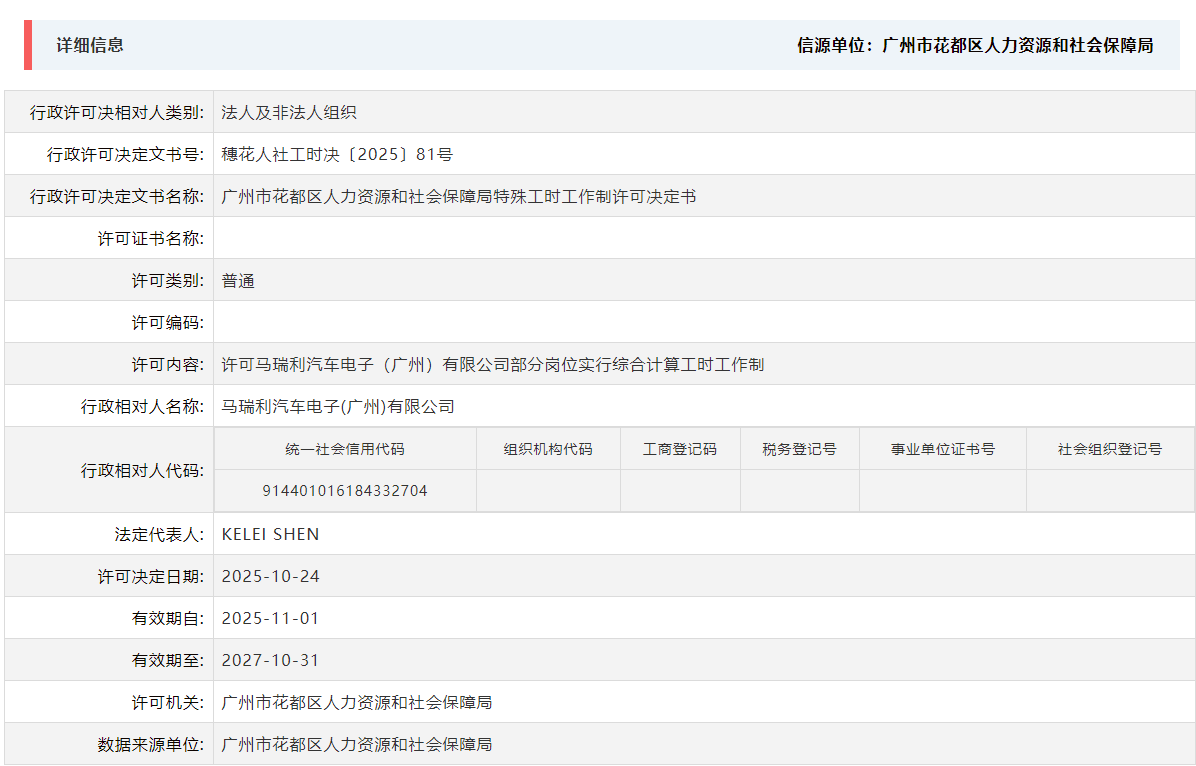Click the 许可类别 value 普通
Screen dimensions: 1196x766
click(x=237, y=280)
